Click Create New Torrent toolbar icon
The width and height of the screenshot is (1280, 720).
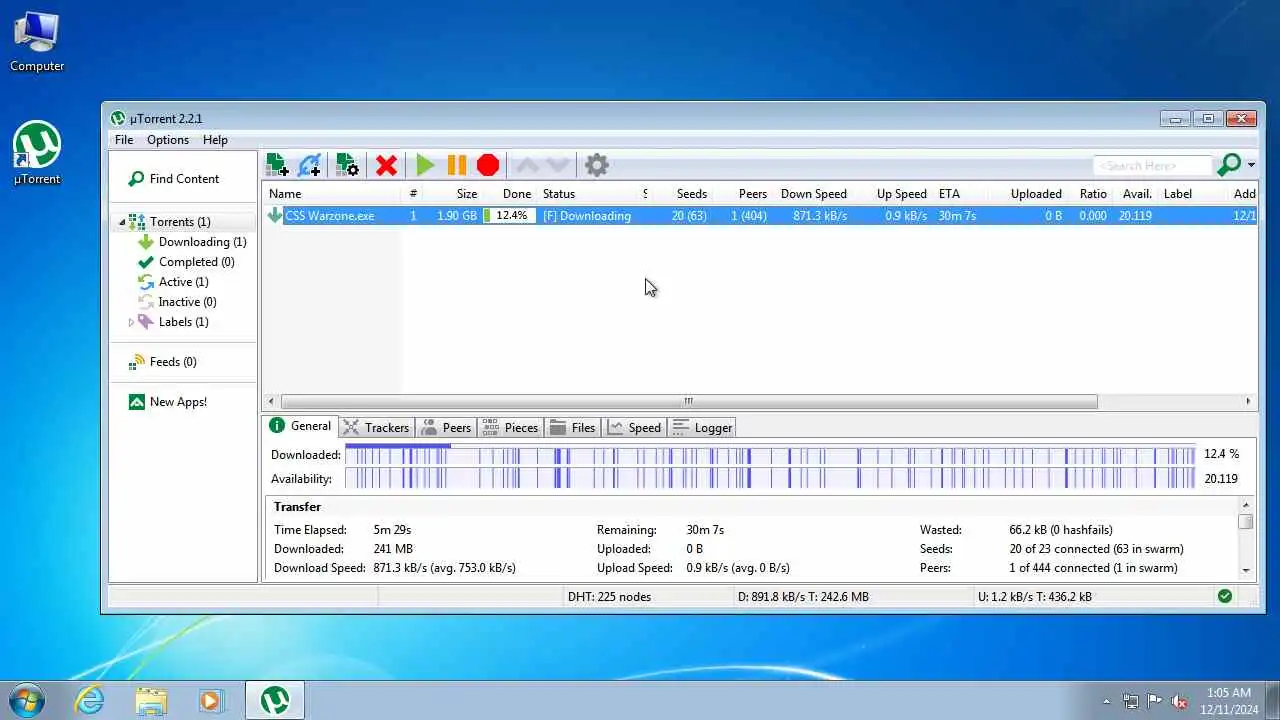[347, 165]
